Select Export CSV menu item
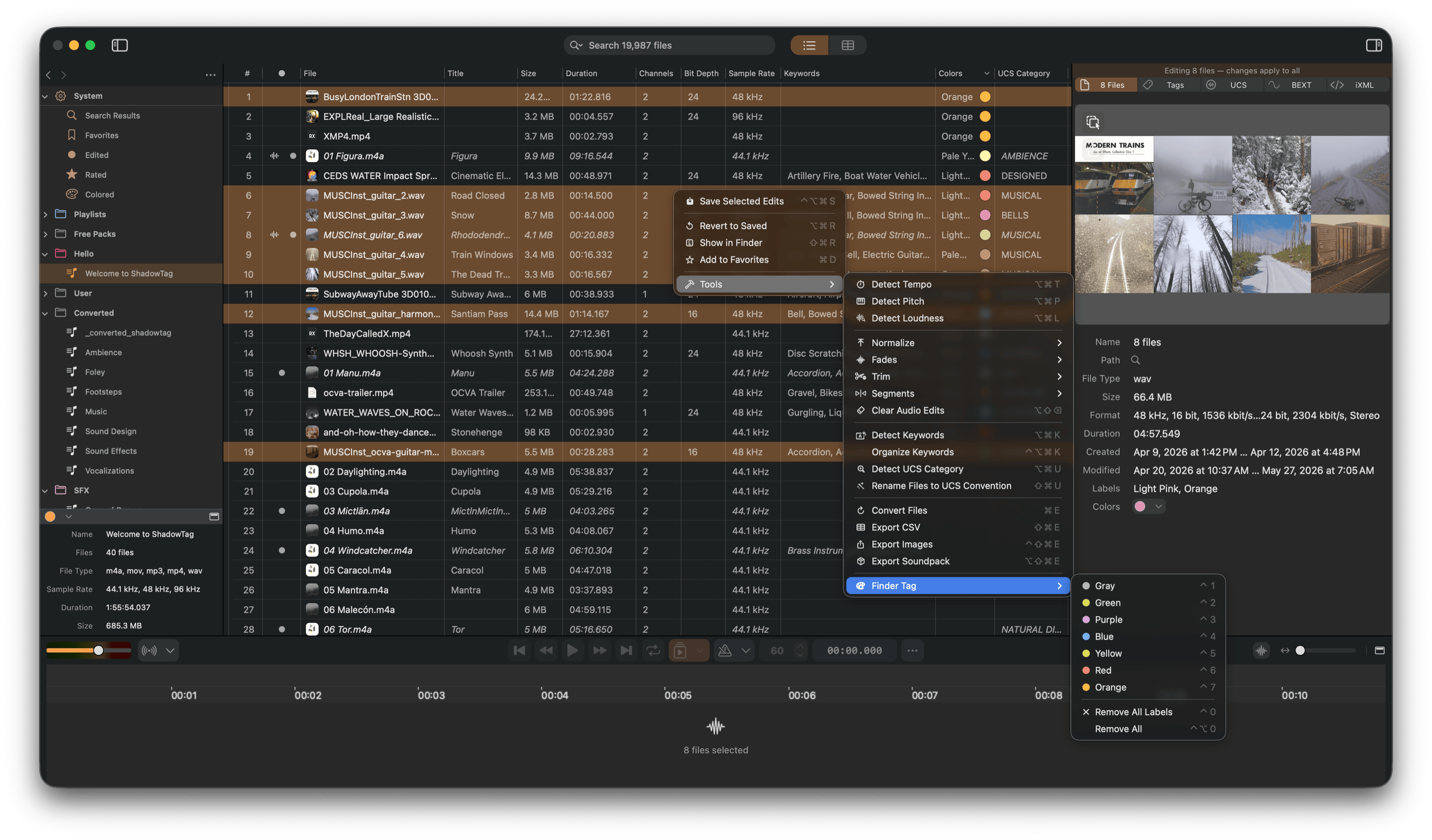Image resolution: width=1432 pixels, height=840 pixels. [958, 528]
